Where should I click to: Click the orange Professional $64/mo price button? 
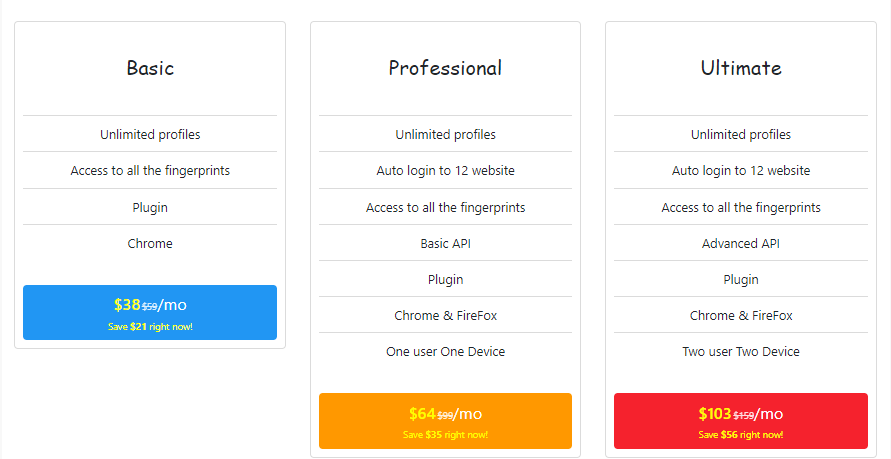pyautogui.click(x=446, y=421)
